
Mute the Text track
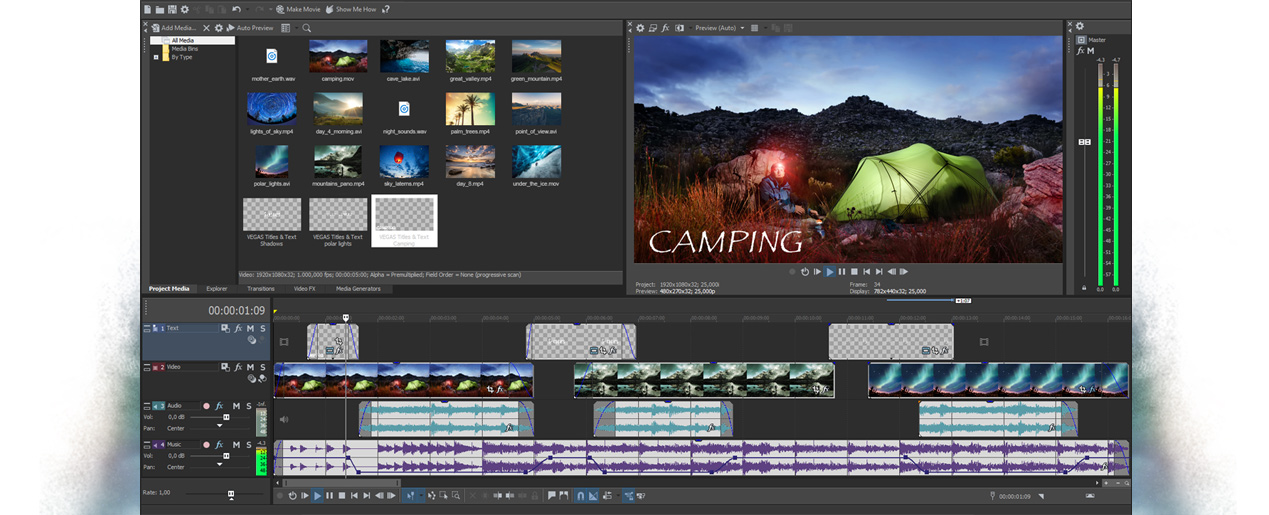coord(250,328)
